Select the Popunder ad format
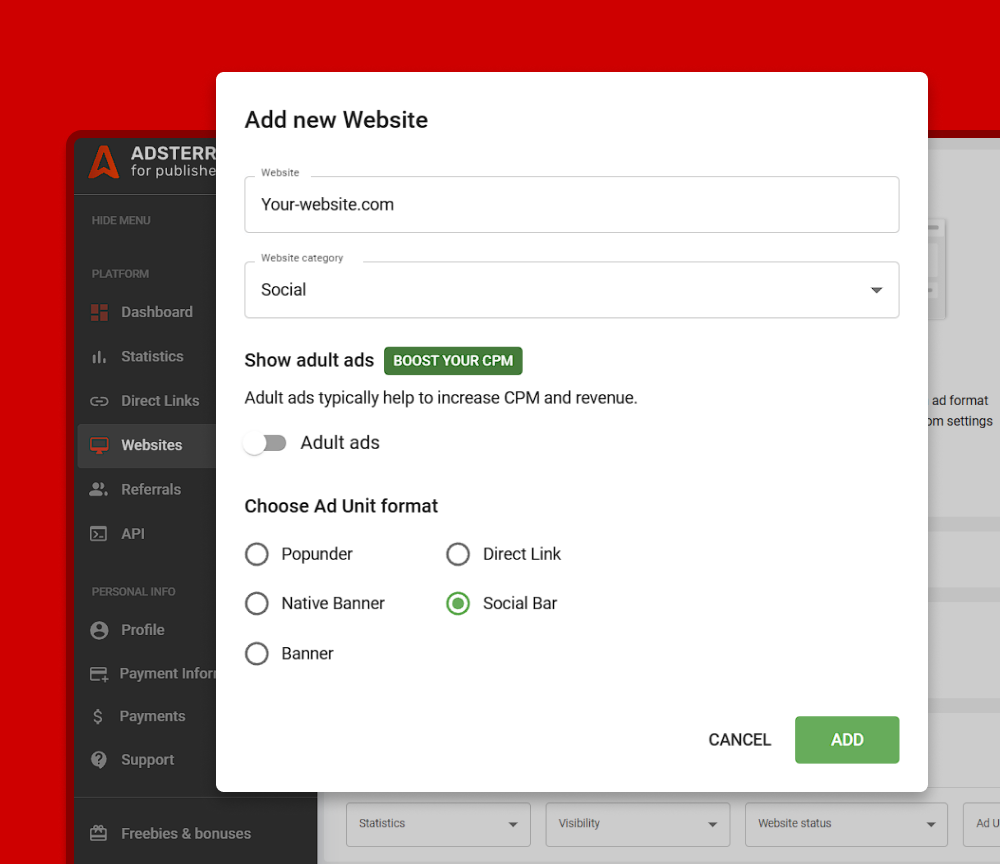Viewport: 1000px width, 864px height. (x=256, y=554)
